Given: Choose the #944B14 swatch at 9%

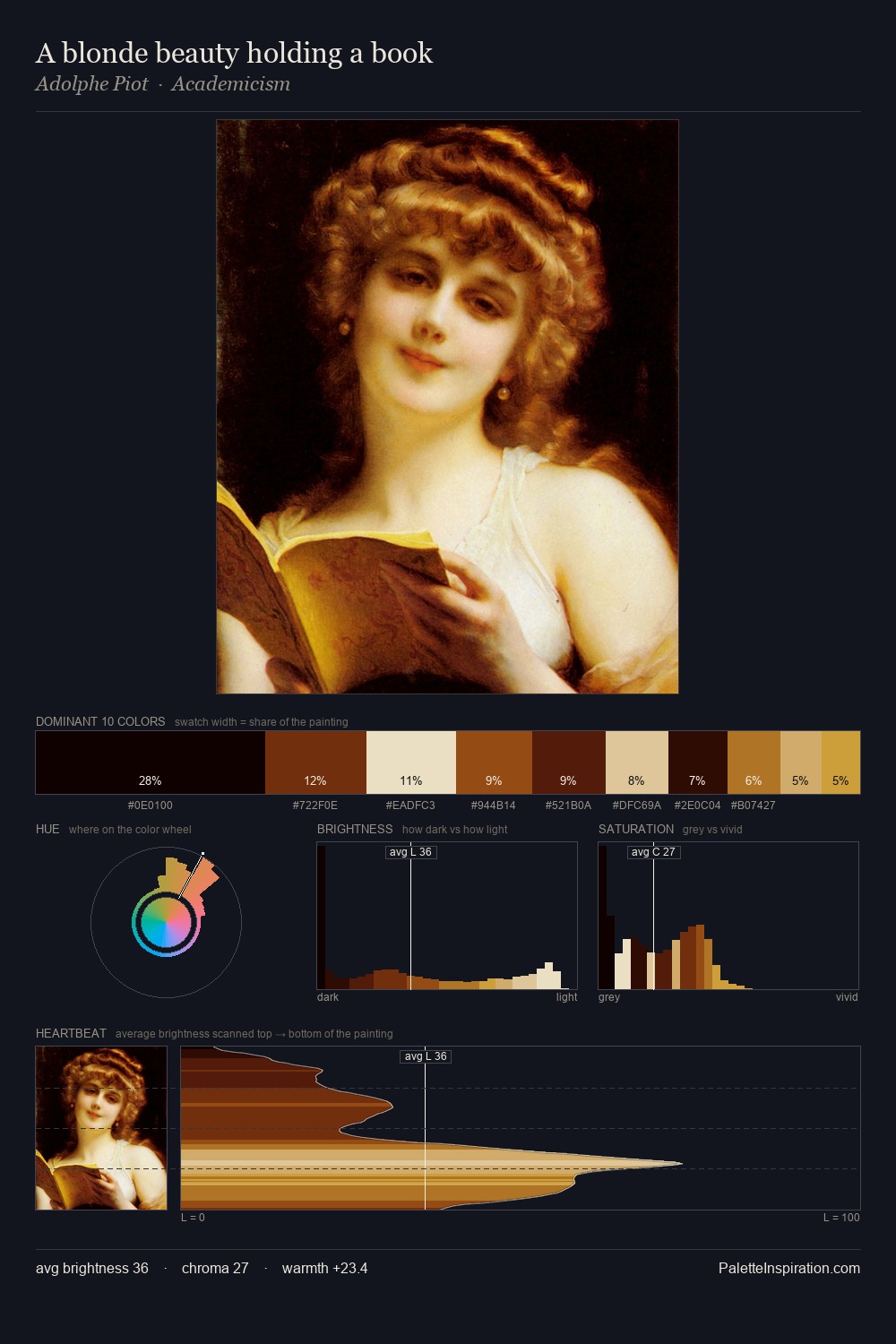Looking at the screenshot, I should tap(494, 762).
